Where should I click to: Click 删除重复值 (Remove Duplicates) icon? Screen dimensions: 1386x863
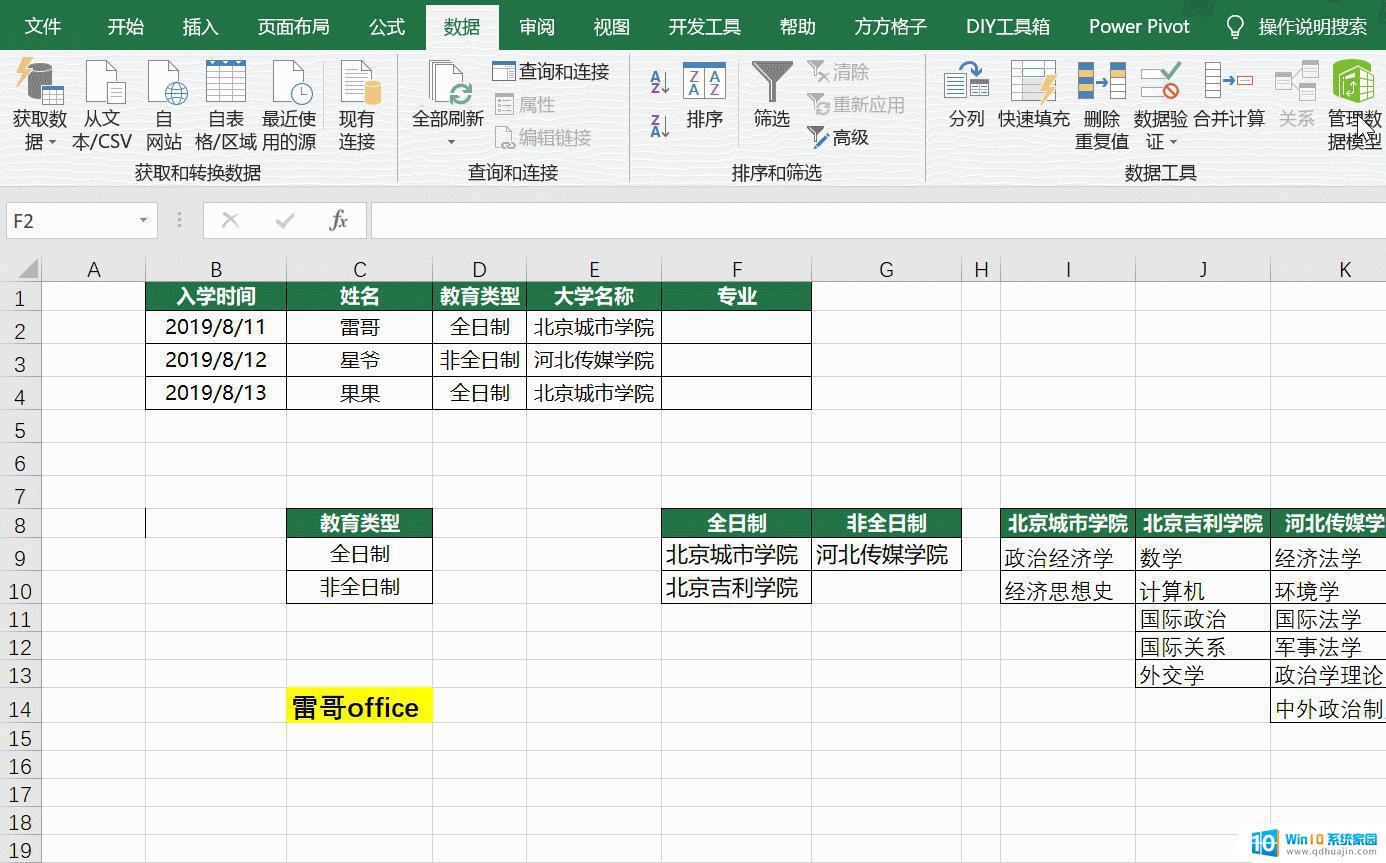pos(1102,82)
